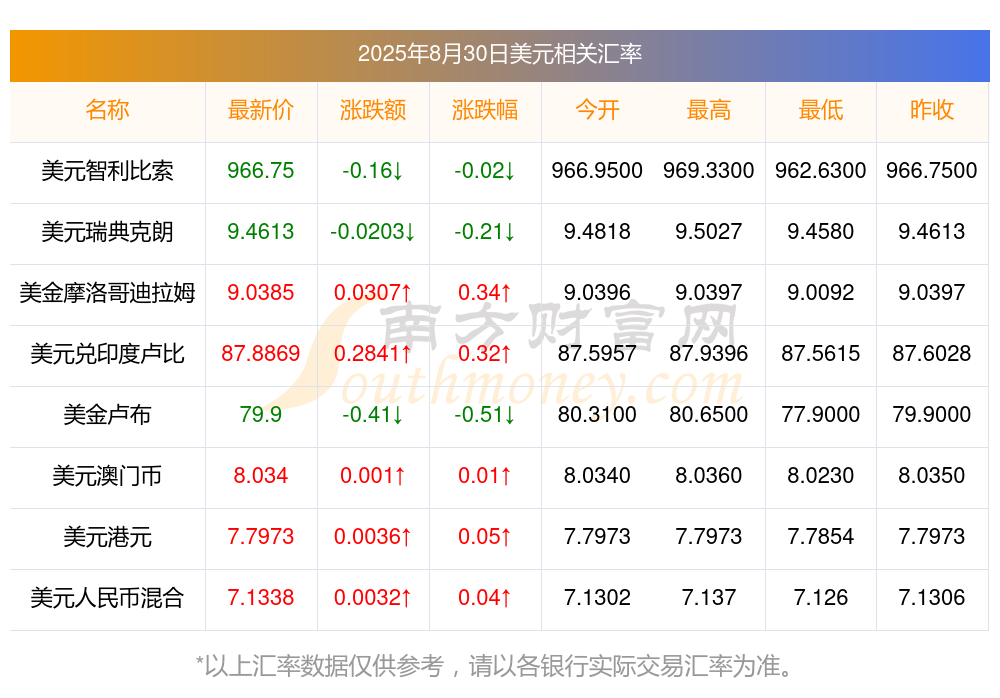
Task: Select latest price 966.75
Action: pos(260,171)
